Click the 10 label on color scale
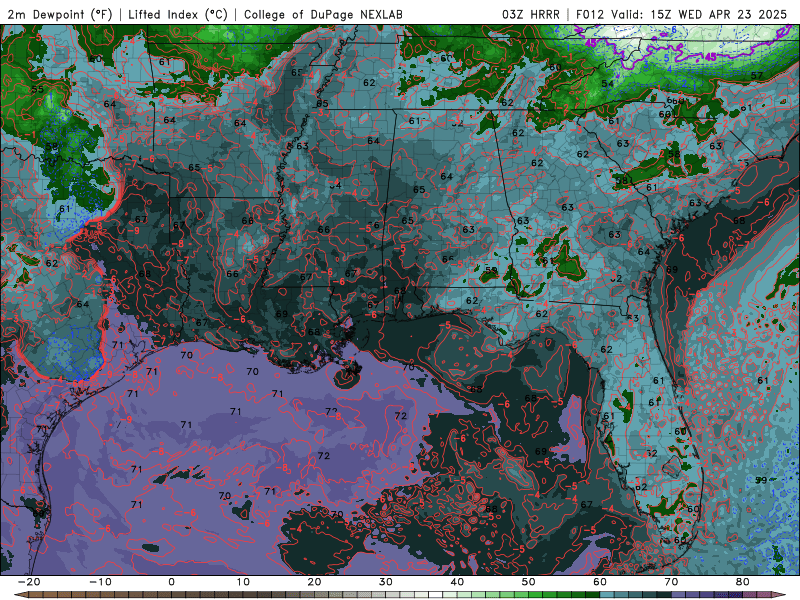The image size is (800, 600). [x=243, y=582]
